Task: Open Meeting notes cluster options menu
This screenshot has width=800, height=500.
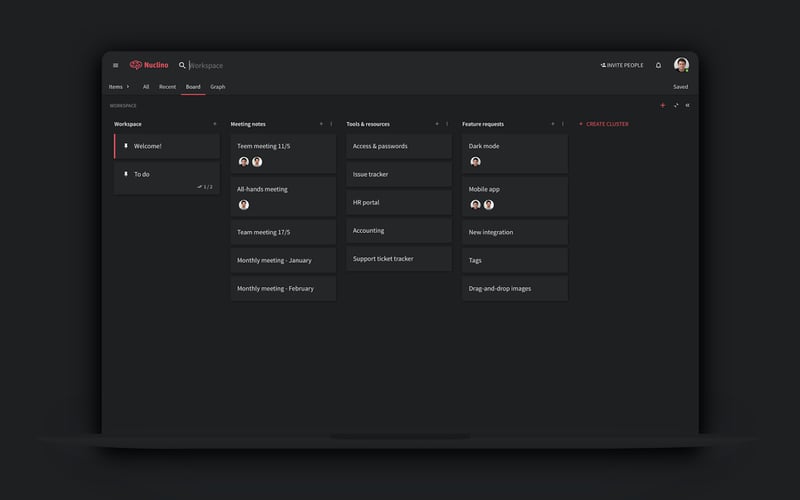Action: (331, 124)
